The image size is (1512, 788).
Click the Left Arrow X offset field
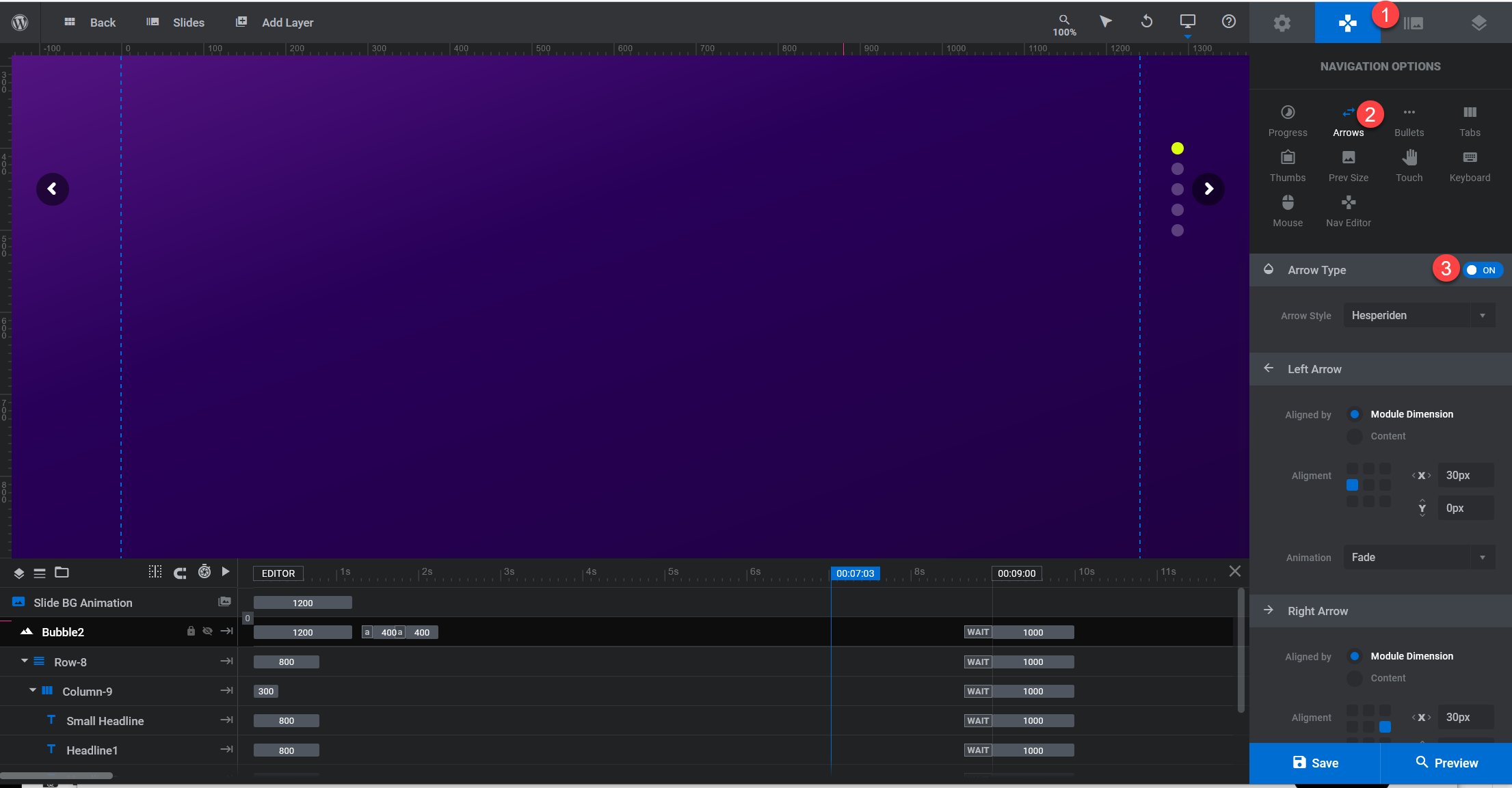point(1465,476)
